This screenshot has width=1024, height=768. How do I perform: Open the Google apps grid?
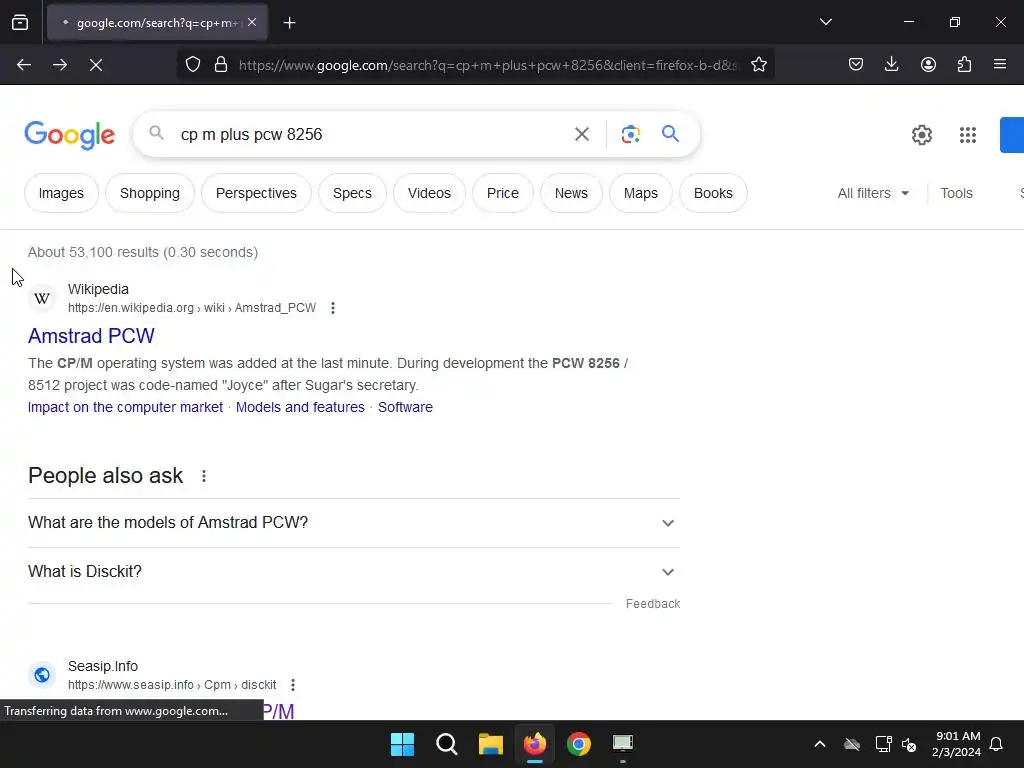pos(968,135)
